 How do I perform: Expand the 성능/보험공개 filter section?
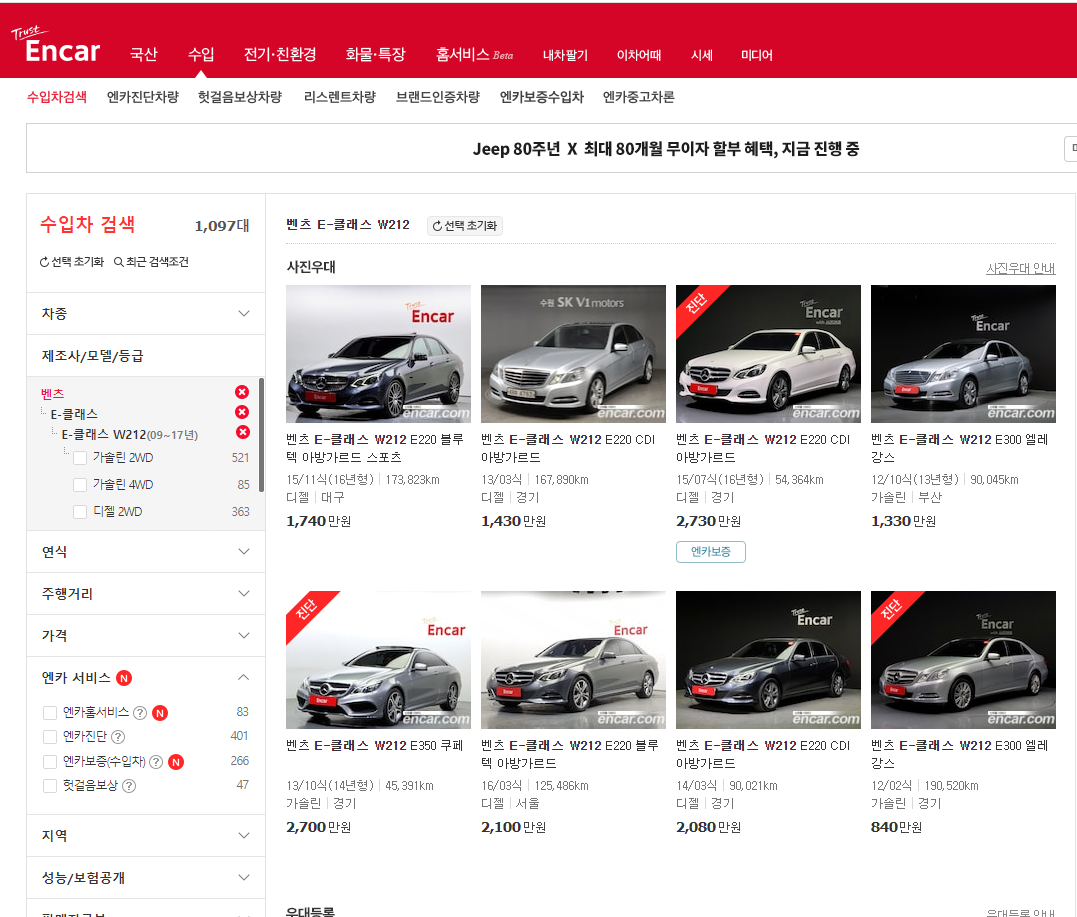tap(146, 878)
